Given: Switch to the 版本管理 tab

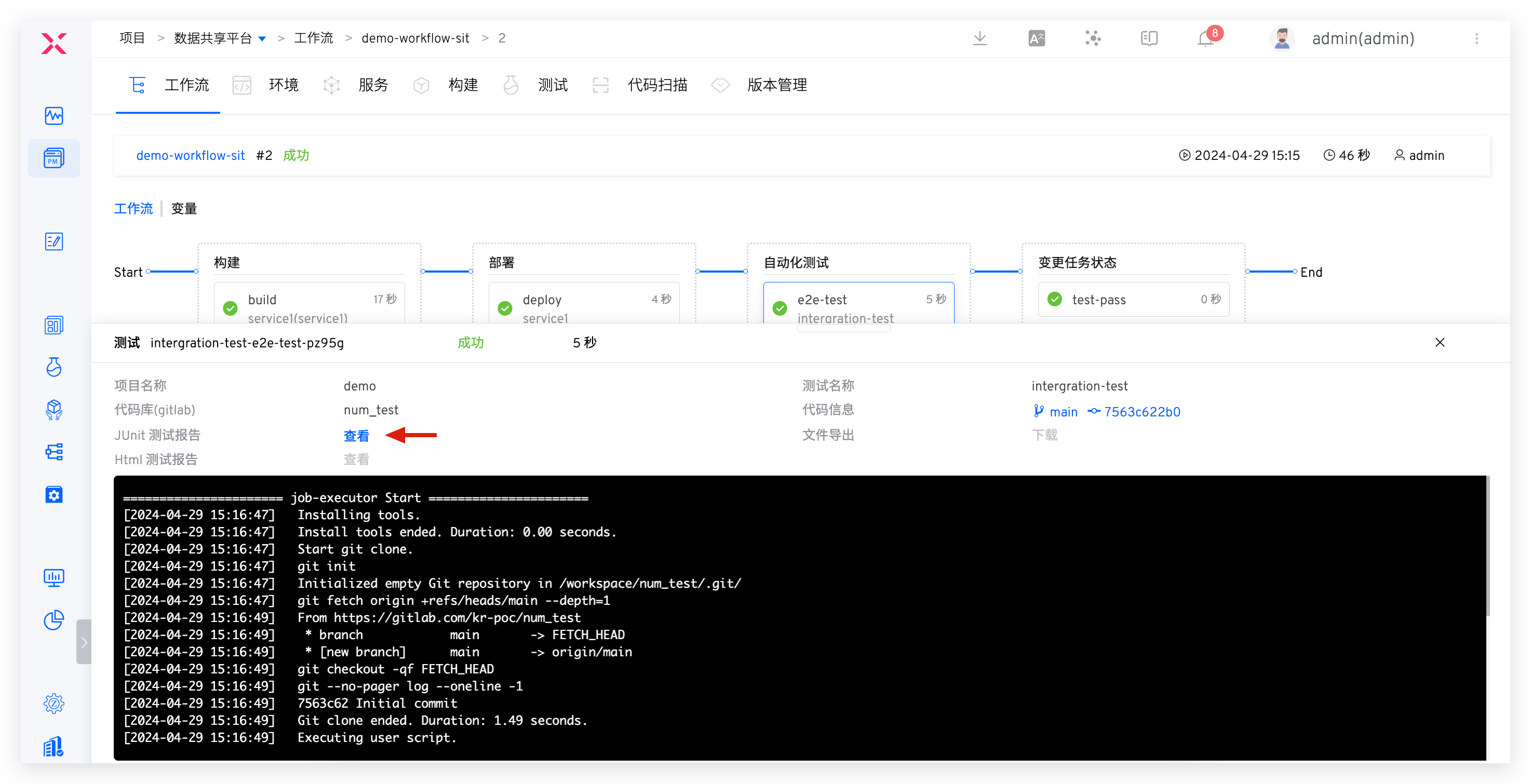Looking at the screenshot, I should coord(758,85).
